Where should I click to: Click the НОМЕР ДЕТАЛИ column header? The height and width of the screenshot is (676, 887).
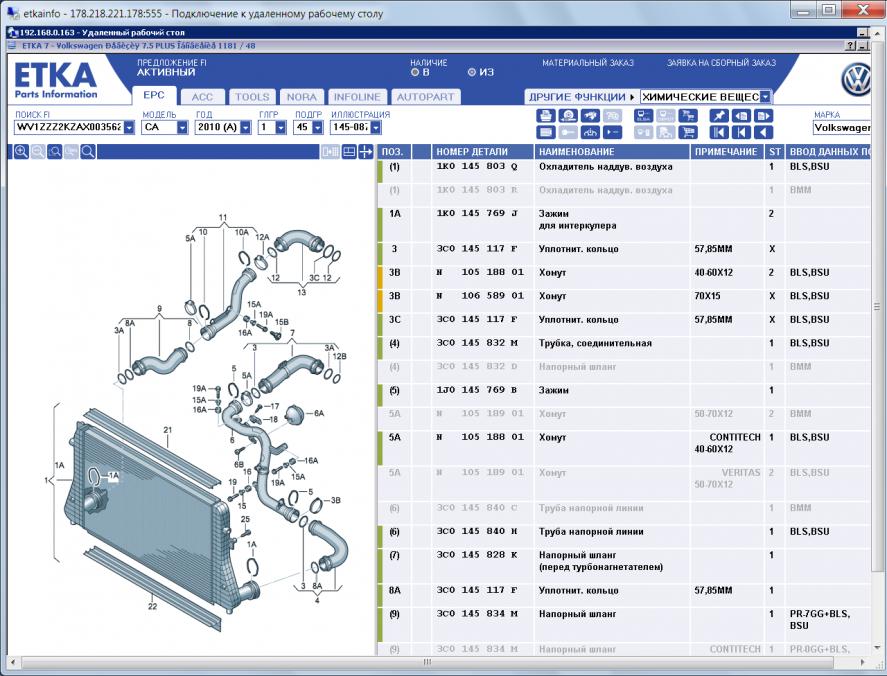tap(483, 152)
